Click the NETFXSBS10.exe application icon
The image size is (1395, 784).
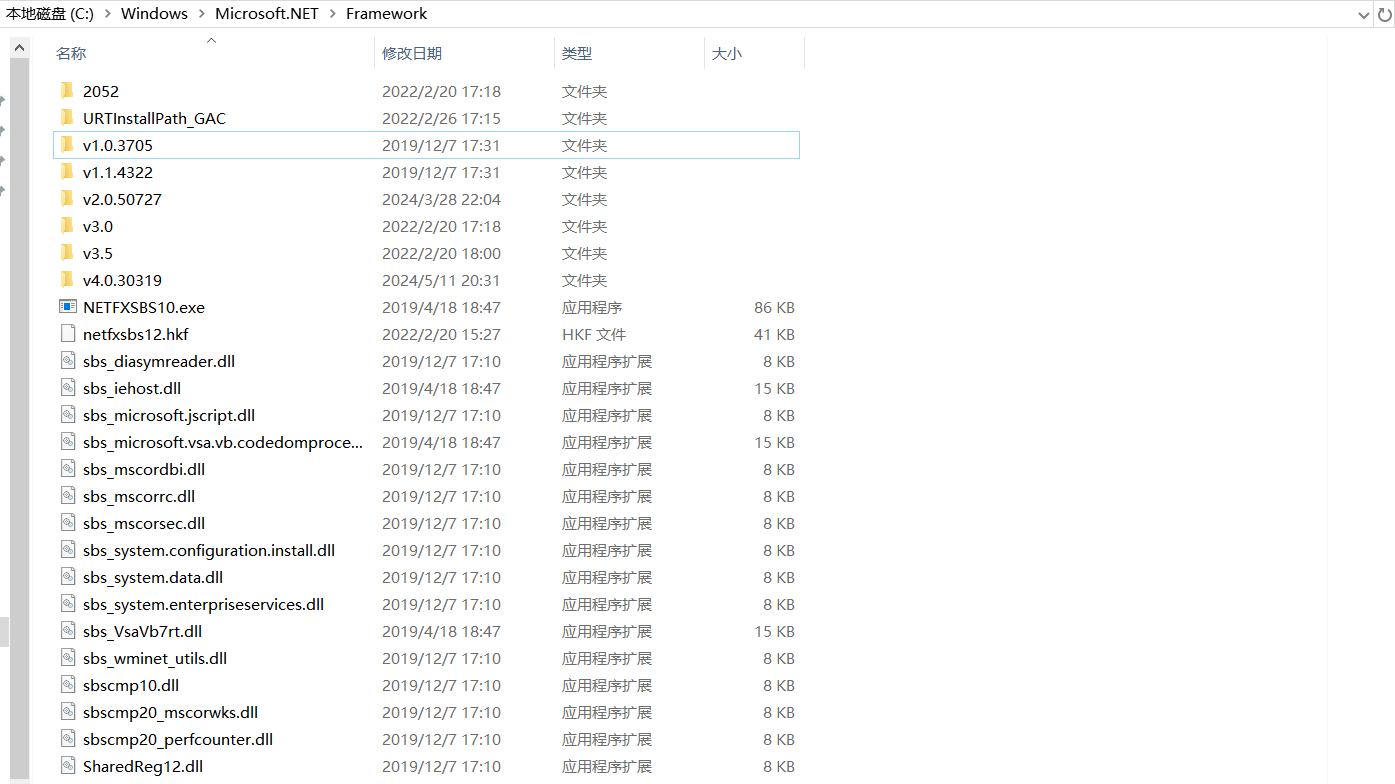tap(68, 307)
